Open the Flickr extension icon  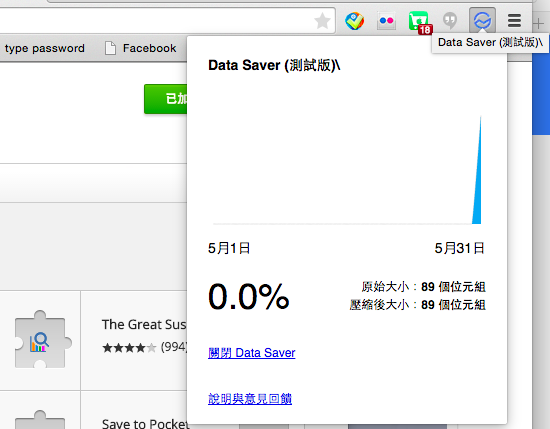(x=386, y=21)
